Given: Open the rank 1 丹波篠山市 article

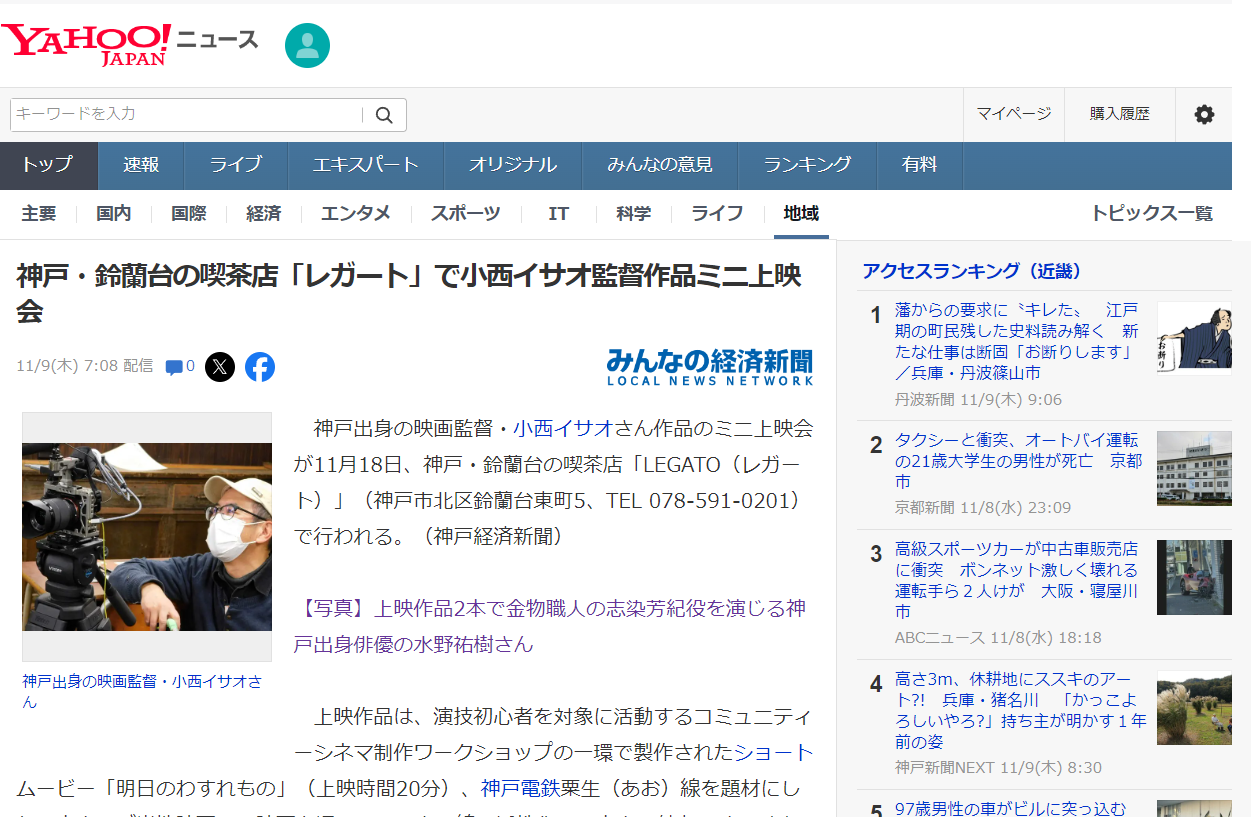Looking at the screenshot, I should (x=1016, y=341).
